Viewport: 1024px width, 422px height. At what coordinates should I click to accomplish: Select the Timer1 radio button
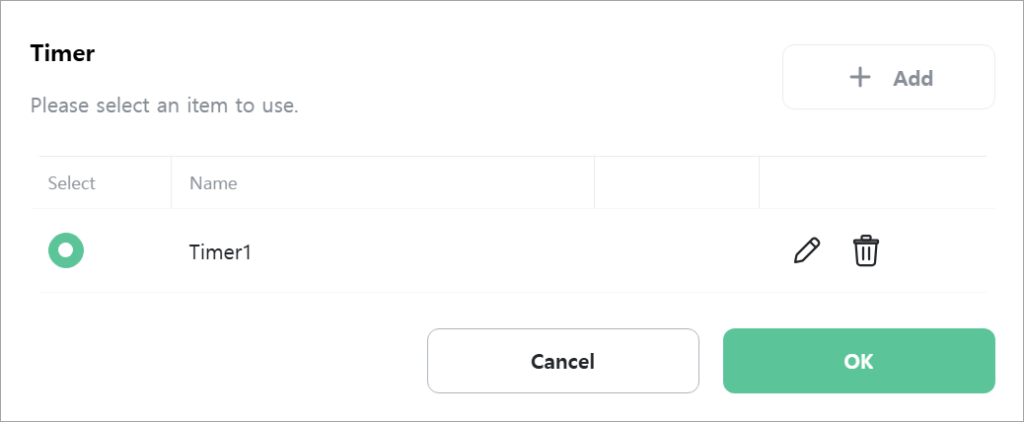[x=66, y=250]
